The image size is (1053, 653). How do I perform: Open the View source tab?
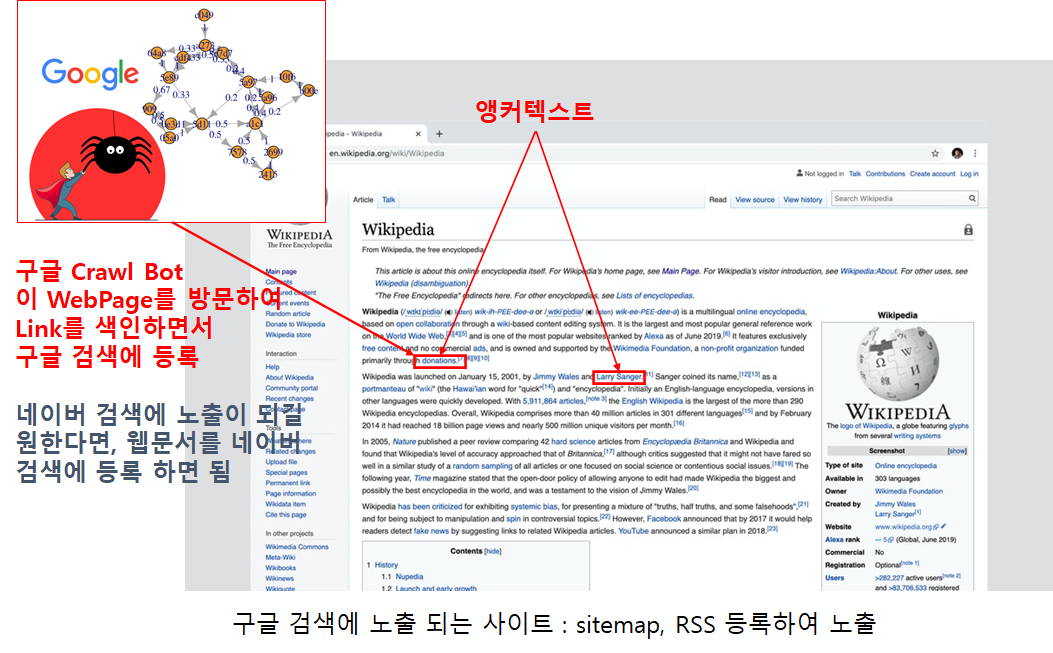click(x=755, y=200)
